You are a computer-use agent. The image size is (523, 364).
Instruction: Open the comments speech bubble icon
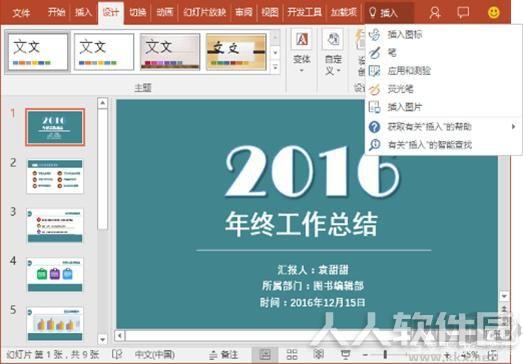463,13
